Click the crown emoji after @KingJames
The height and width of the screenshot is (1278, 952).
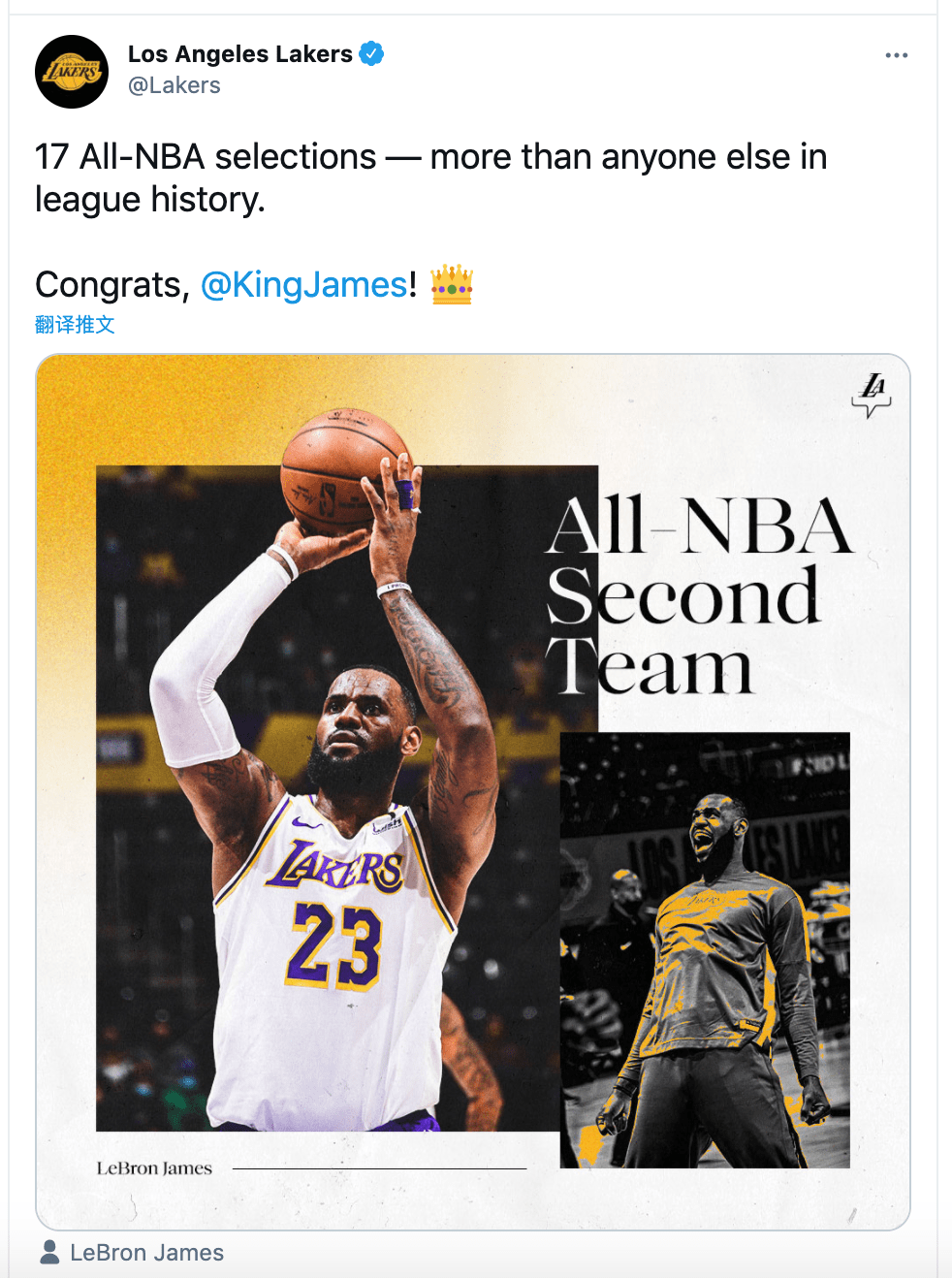tap(452, 284)
